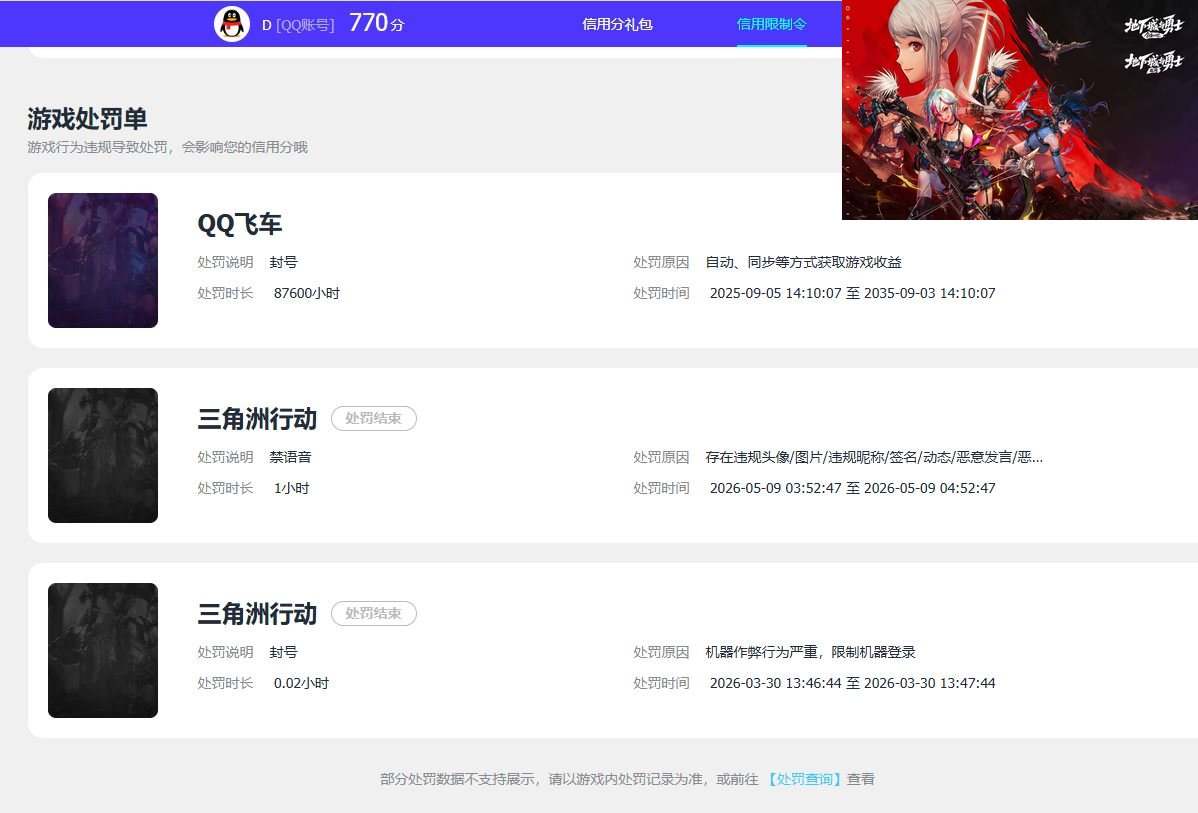Open the 【处罚查询】 link
Screen dimensions: 1198x813
805,779
